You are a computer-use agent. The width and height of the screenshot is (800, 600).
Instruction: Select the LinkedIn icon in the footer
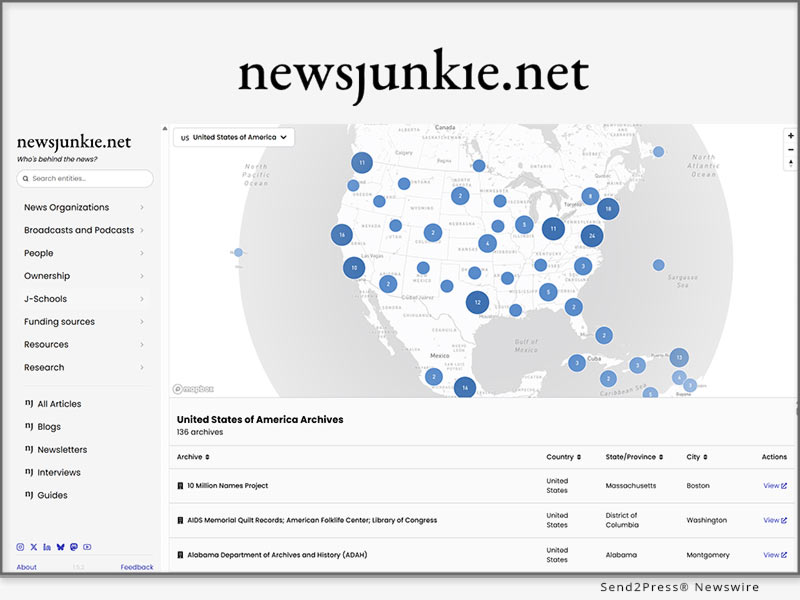(47, 547)
